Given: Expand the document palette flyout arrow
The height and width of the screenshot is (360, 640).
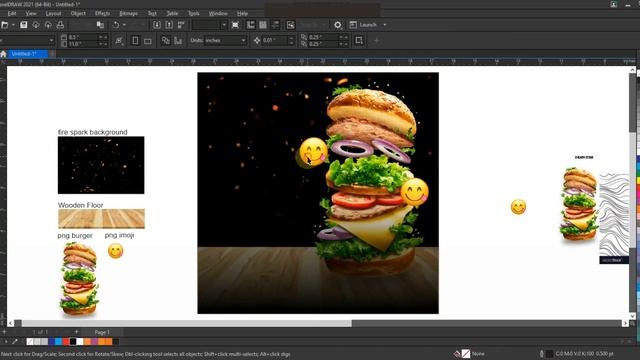Looking at the screenshot, I should [x=6, y=342].
